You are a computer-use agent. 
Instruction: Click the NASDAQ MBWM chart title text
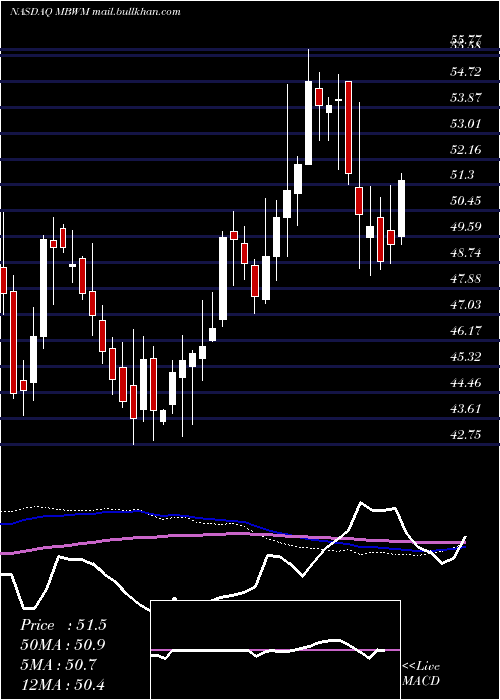95,11
